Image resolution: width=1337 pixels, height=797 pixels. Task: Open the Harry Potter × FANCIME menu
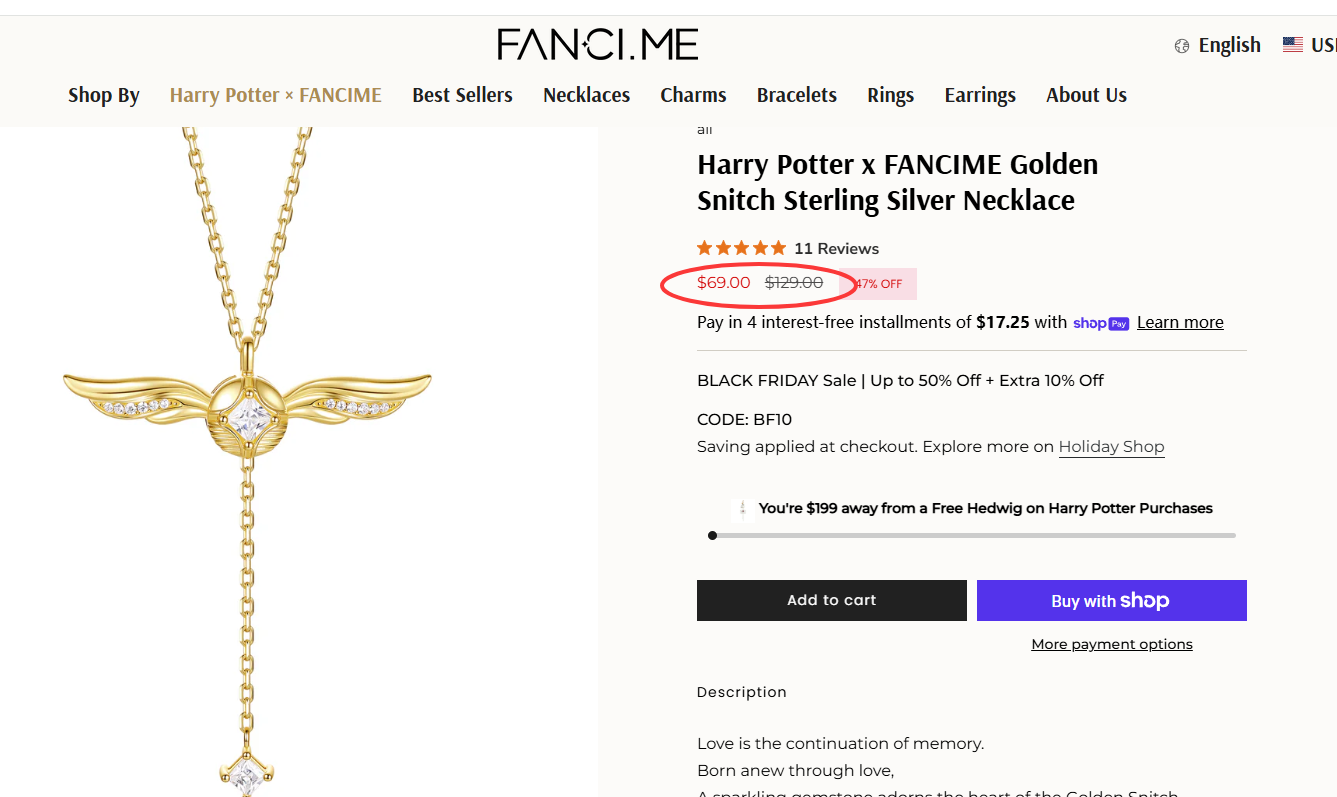pos(276,95)
